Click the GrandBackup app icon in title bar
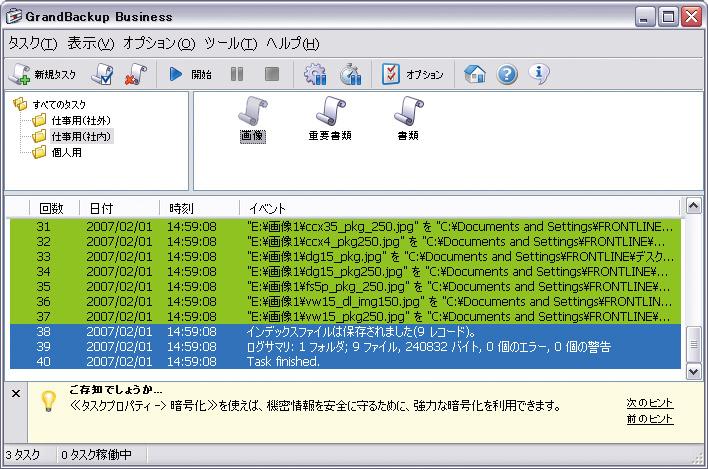 (x=14, y=17)
